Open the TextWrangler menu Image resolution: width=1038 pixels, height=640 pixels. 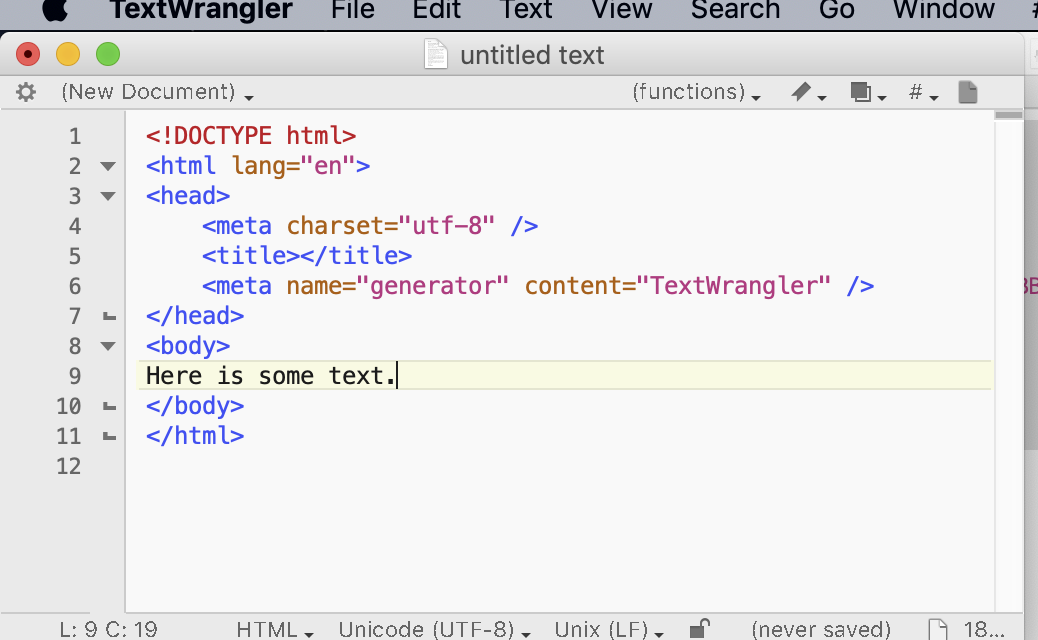tap(205, 11)
